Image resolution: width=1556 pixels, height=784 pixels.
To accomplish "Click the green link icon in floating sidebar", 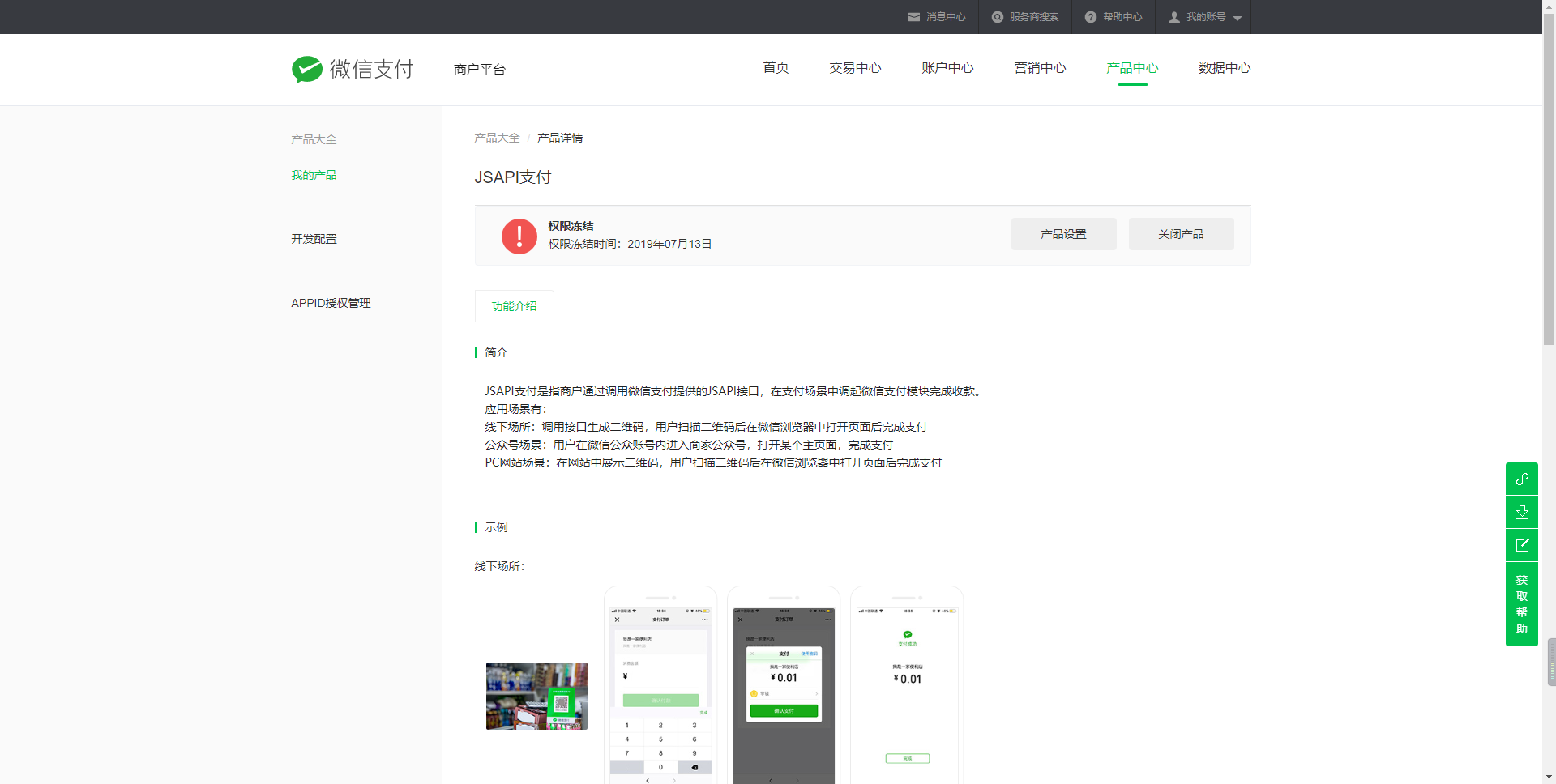I will pyautogui.click(x=1522, y=479).
